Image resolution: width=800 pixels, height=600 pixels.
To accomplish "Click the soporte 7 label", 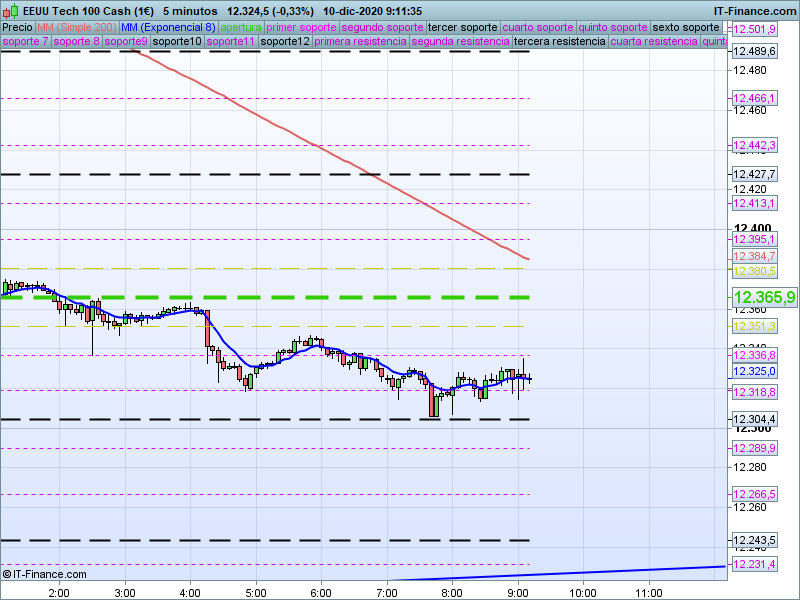I will (26, 42).
